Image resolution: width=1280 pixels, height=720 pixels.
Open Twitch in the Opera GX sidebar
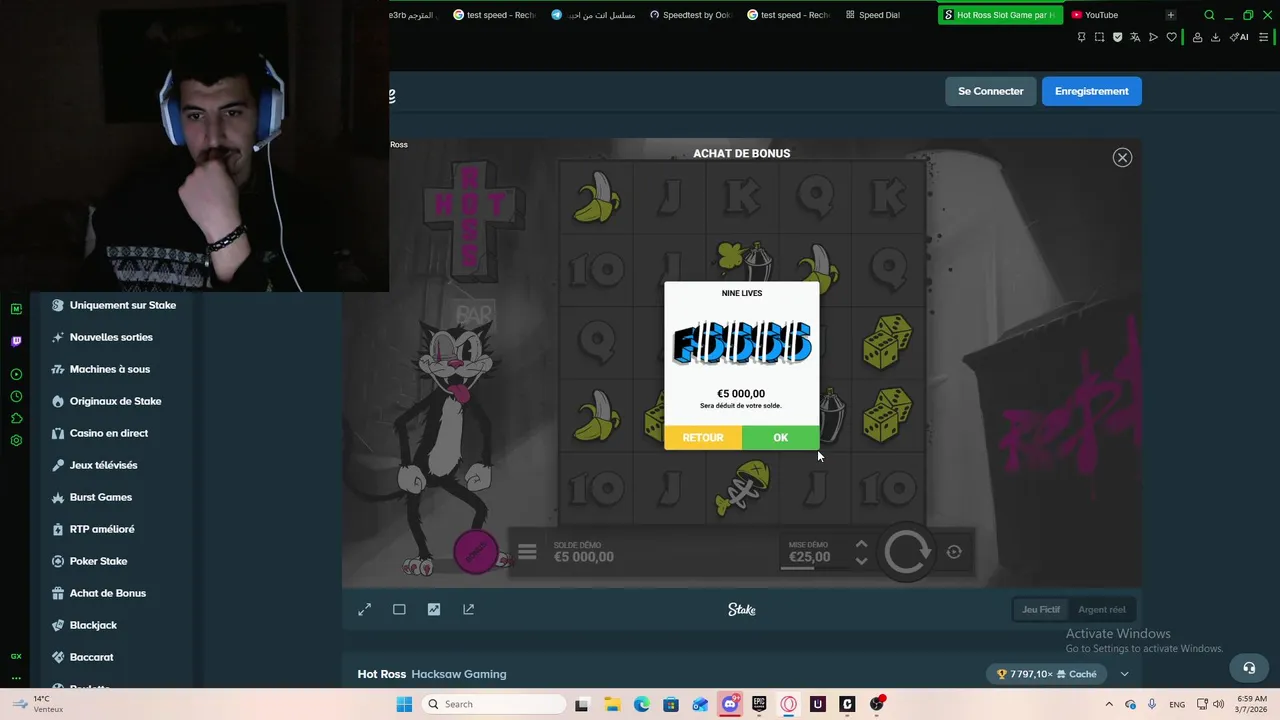16,341
